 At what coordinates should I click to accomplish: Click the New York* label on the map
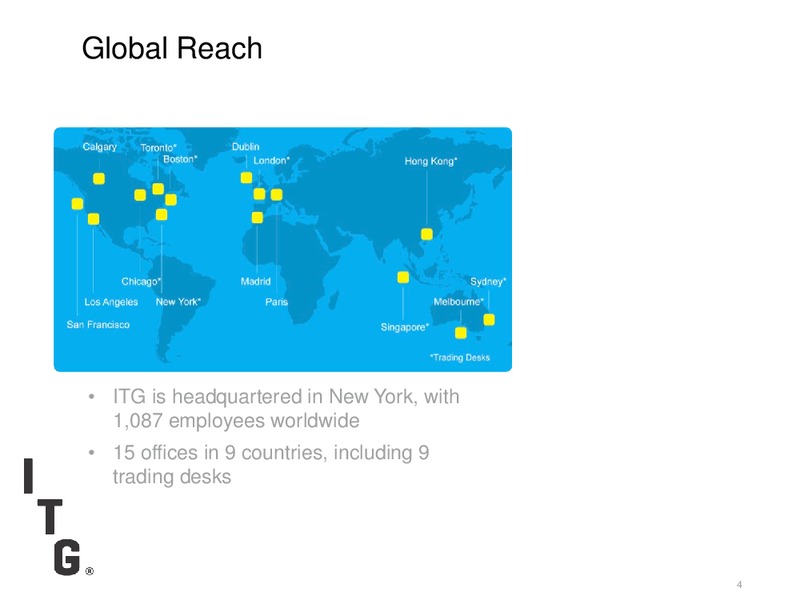tap(178, 302)
